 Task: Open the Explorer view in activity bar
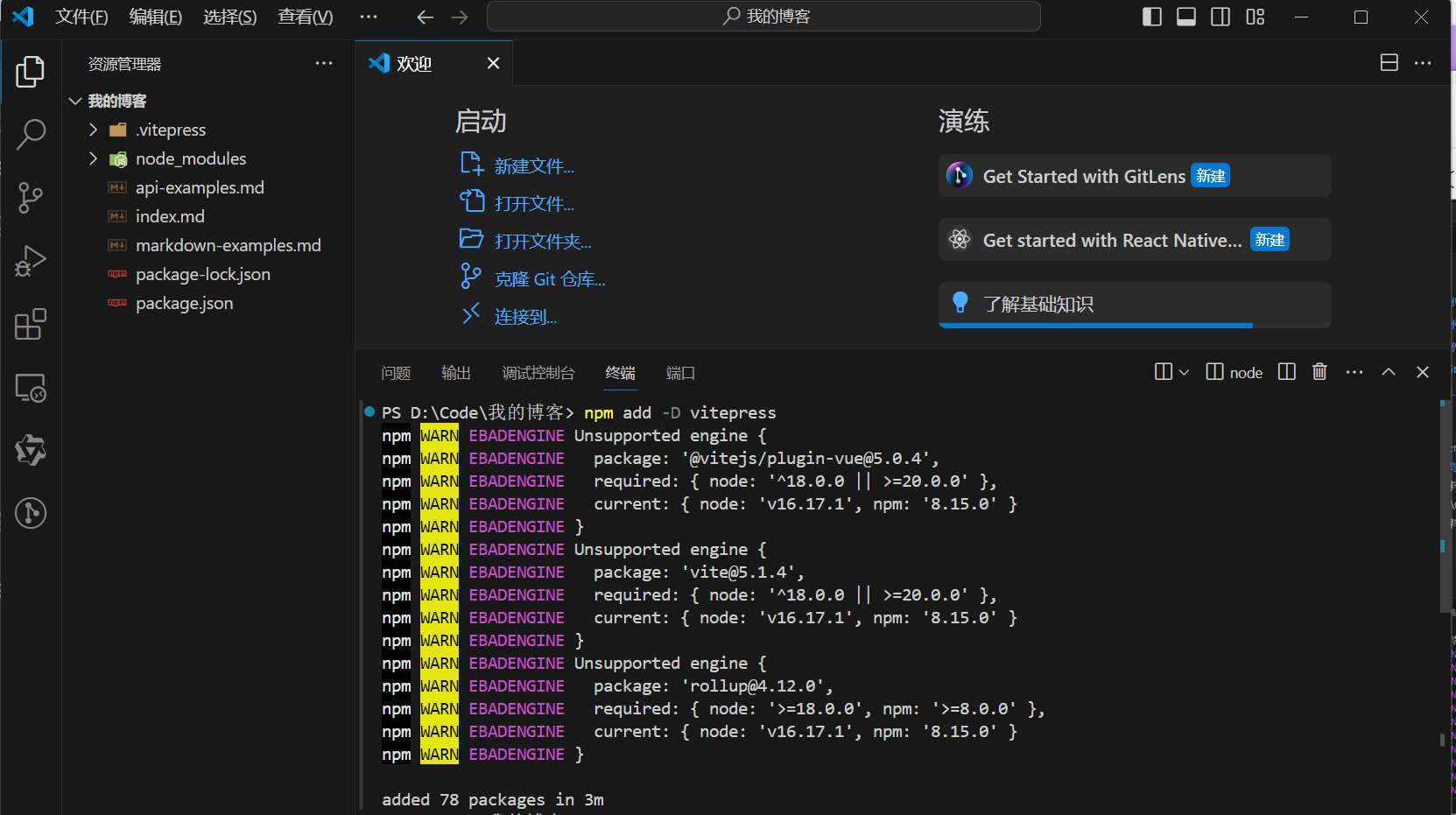click(31, 71)
